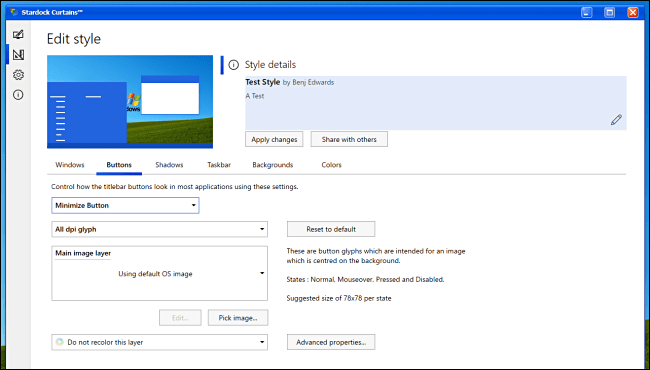Open the Do not recolor this layer dropdown
The image size is (650, 370).
click(160, 342)
